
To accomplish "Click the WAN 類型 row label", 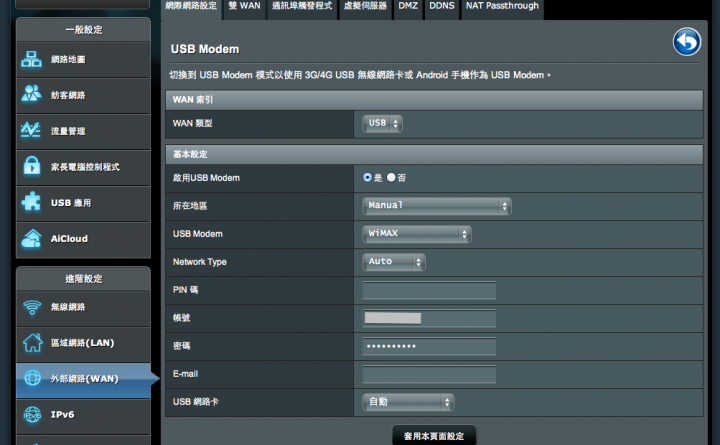I will coord(192,123).
